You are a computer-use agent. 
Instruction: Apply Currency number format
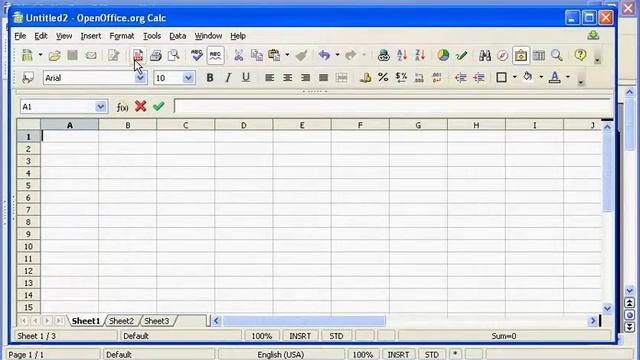(365, 78)
